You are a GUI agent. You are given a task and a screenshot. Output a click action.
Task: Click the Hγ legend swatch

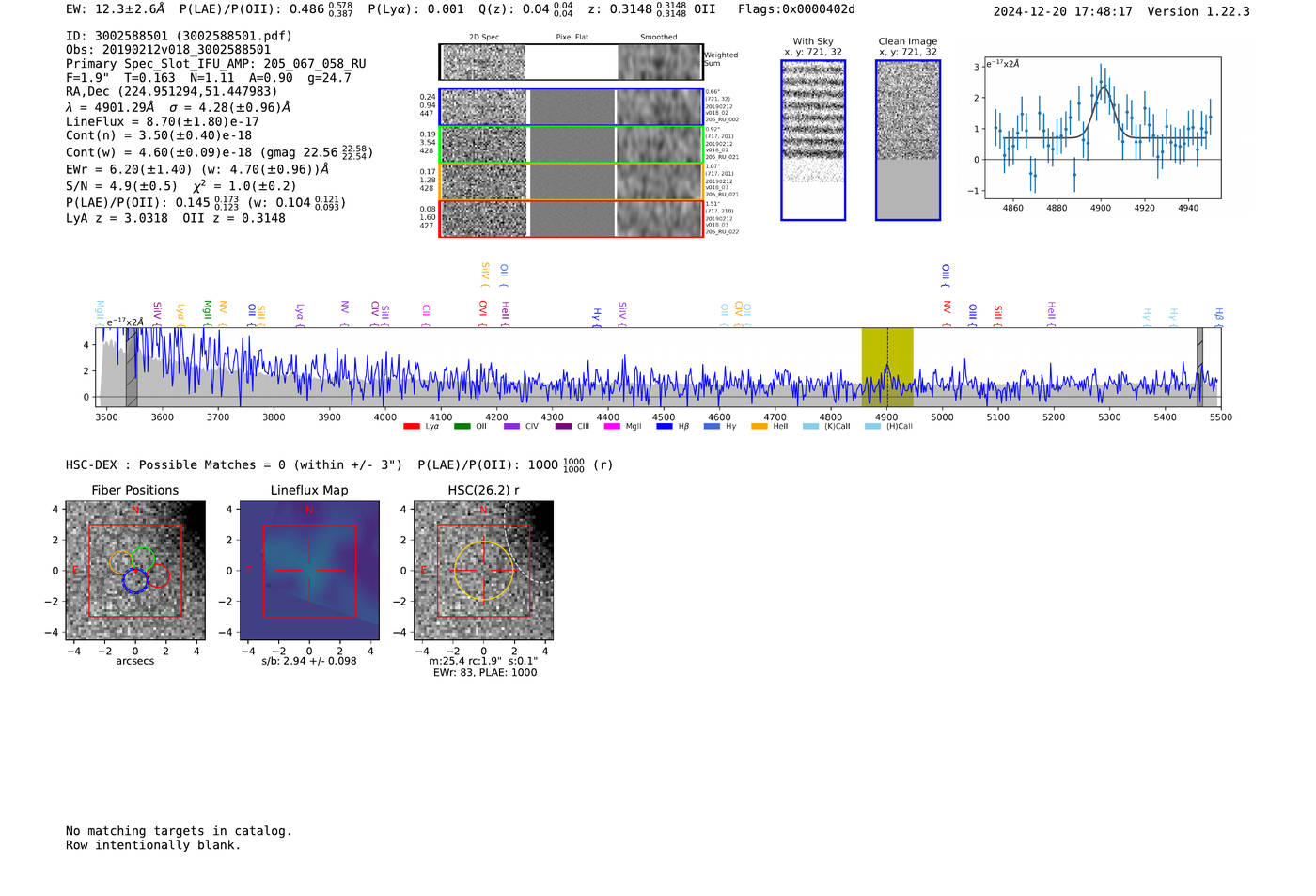(712, 427)
